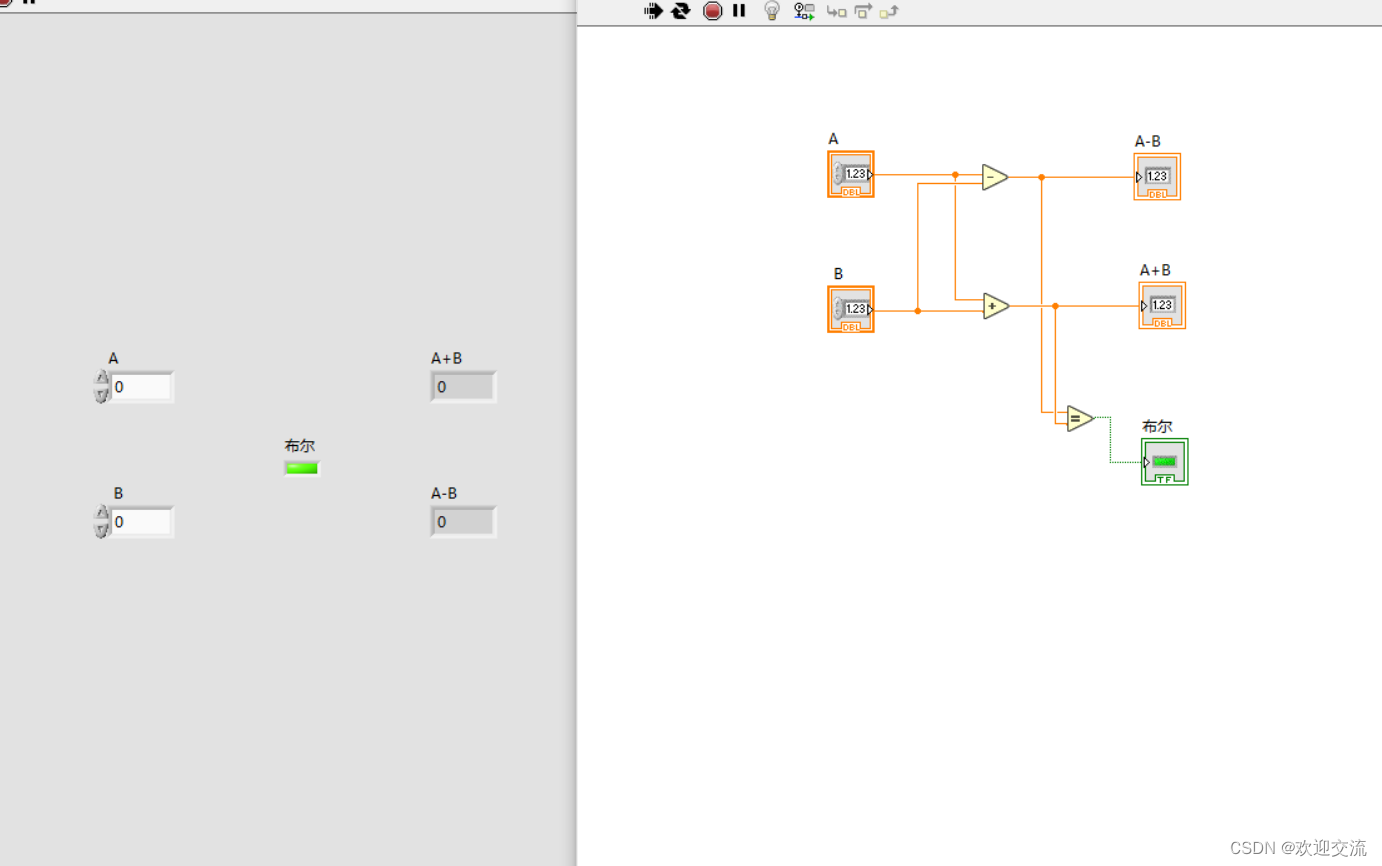Abort execution with the red stop button
Screen dimensions: 1382x866
(x=712, y=11)
